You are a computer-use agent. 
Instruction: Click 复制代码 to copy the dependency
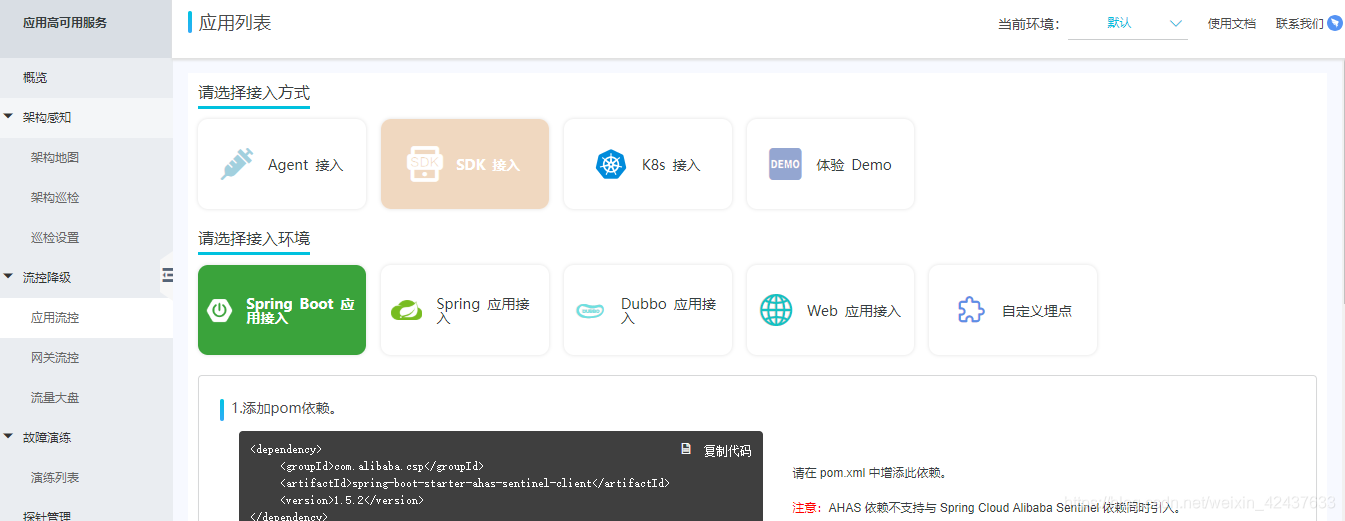[727, 450]
